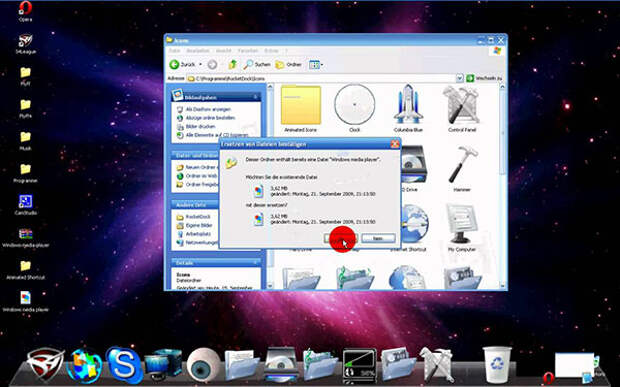Select the Columbia Blue shuttle icon

[x=408, y=106]
